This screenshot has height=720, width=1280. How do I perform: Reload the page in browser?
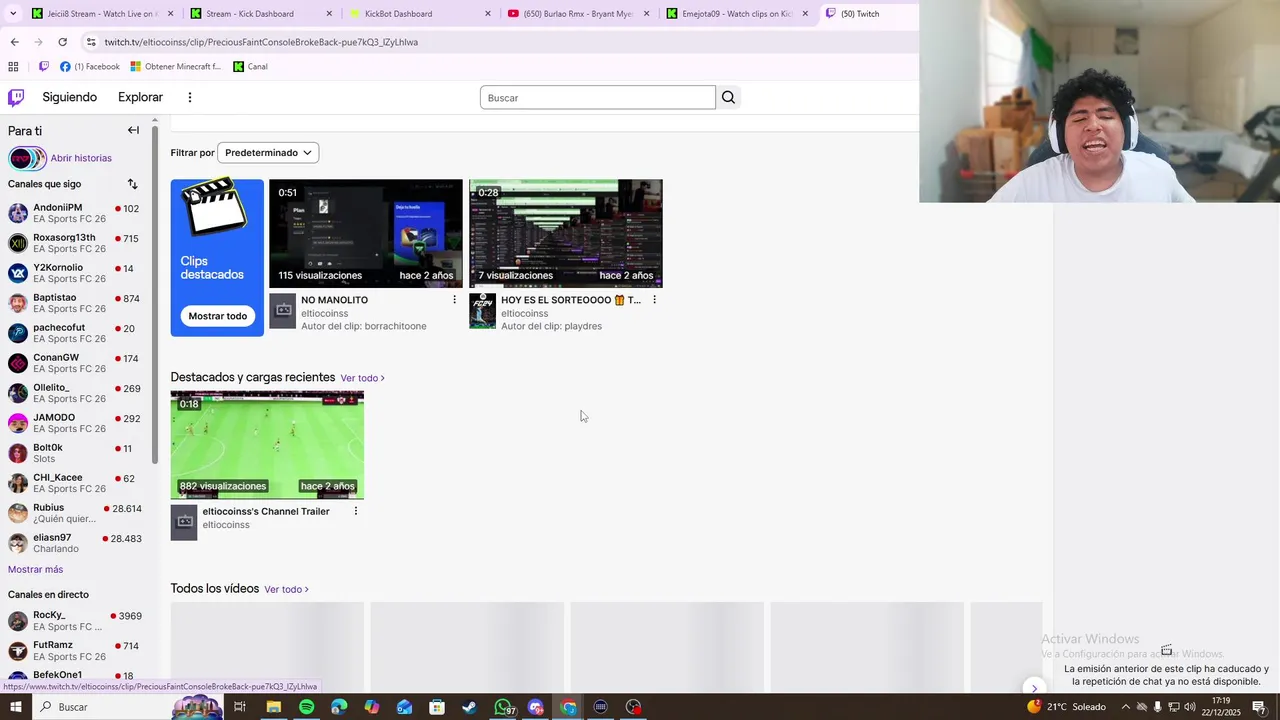point(62,42)
